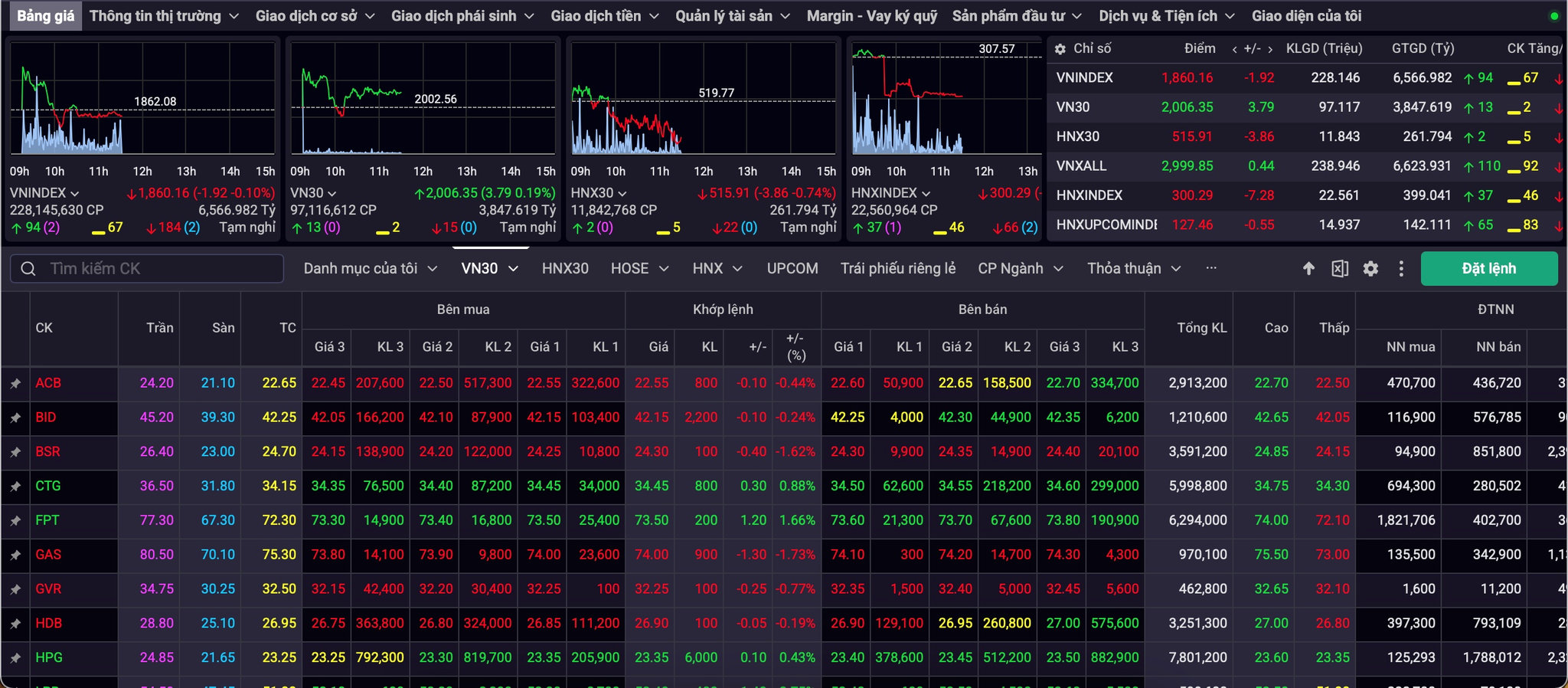Image resolution: width=1568 pixels, height=688 pixels.
Task: Open Margin - Vay ký quỹ link
Action: point(872,16)
